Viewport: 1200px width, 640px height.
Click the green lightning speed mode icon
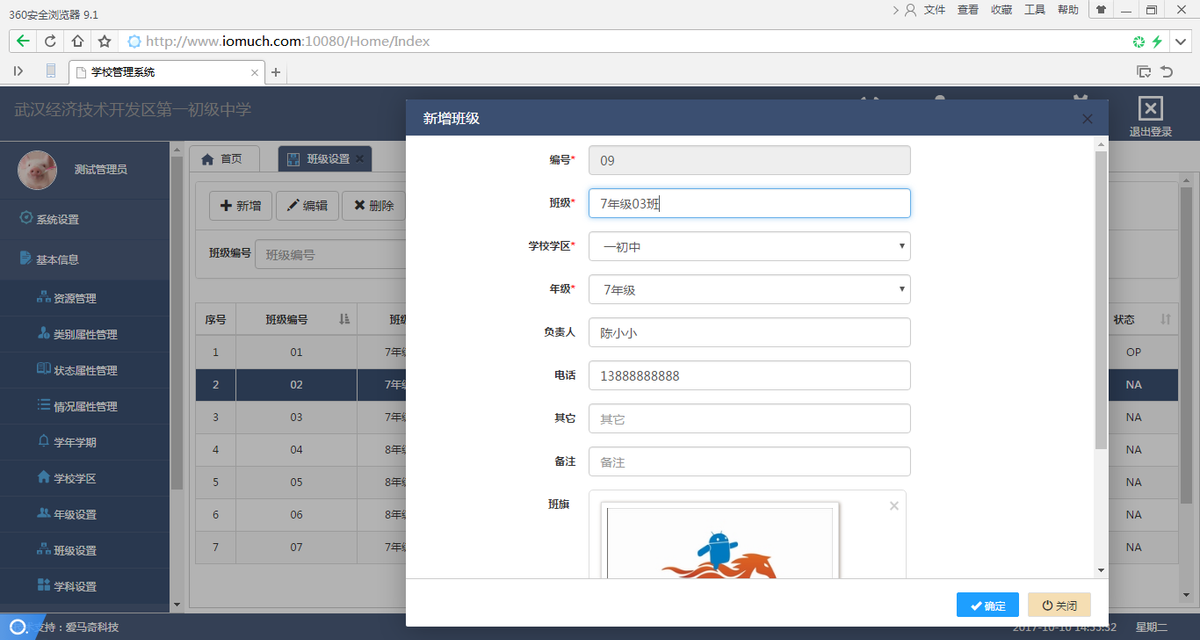1157,42
